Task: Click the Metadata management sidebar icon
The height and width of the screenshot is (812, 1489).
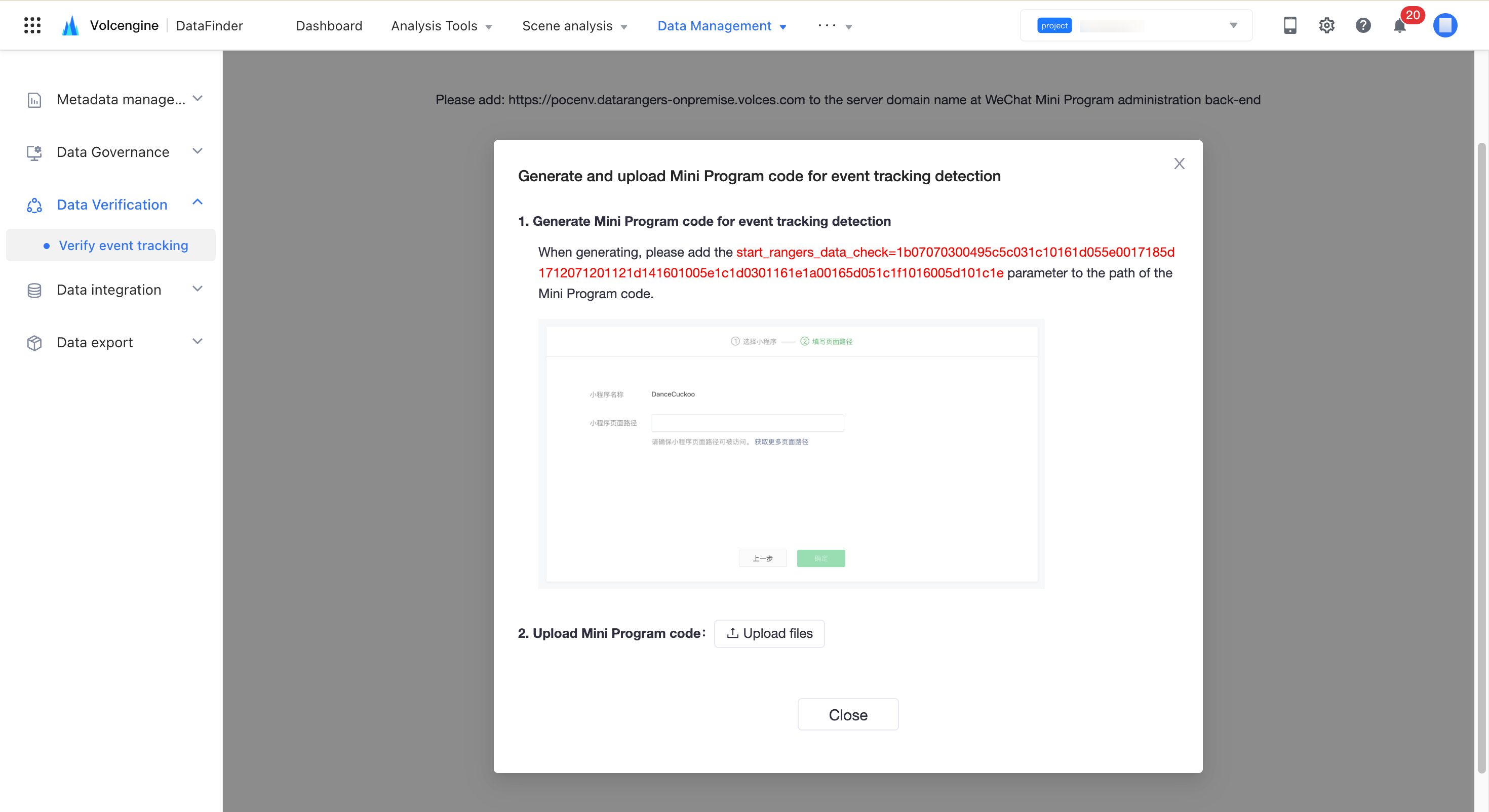Action: point(34,100)
